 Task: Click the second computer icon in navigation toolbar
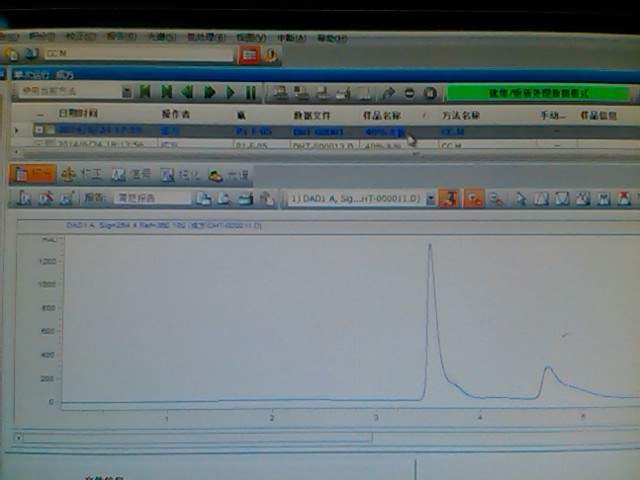[x=302, y=93]
